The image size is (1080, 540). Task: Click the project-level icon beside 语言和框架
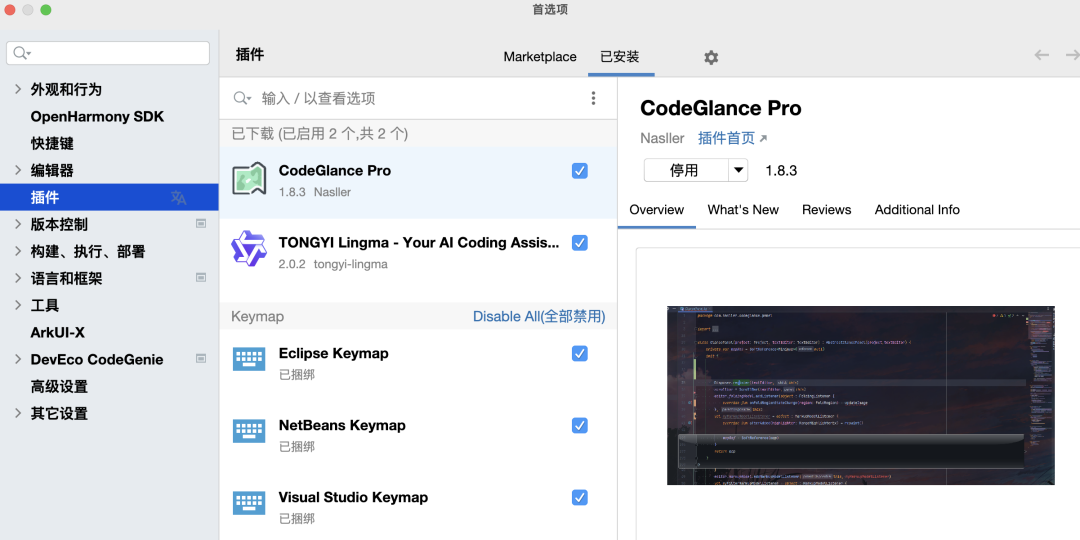click(x=201, y=278)
